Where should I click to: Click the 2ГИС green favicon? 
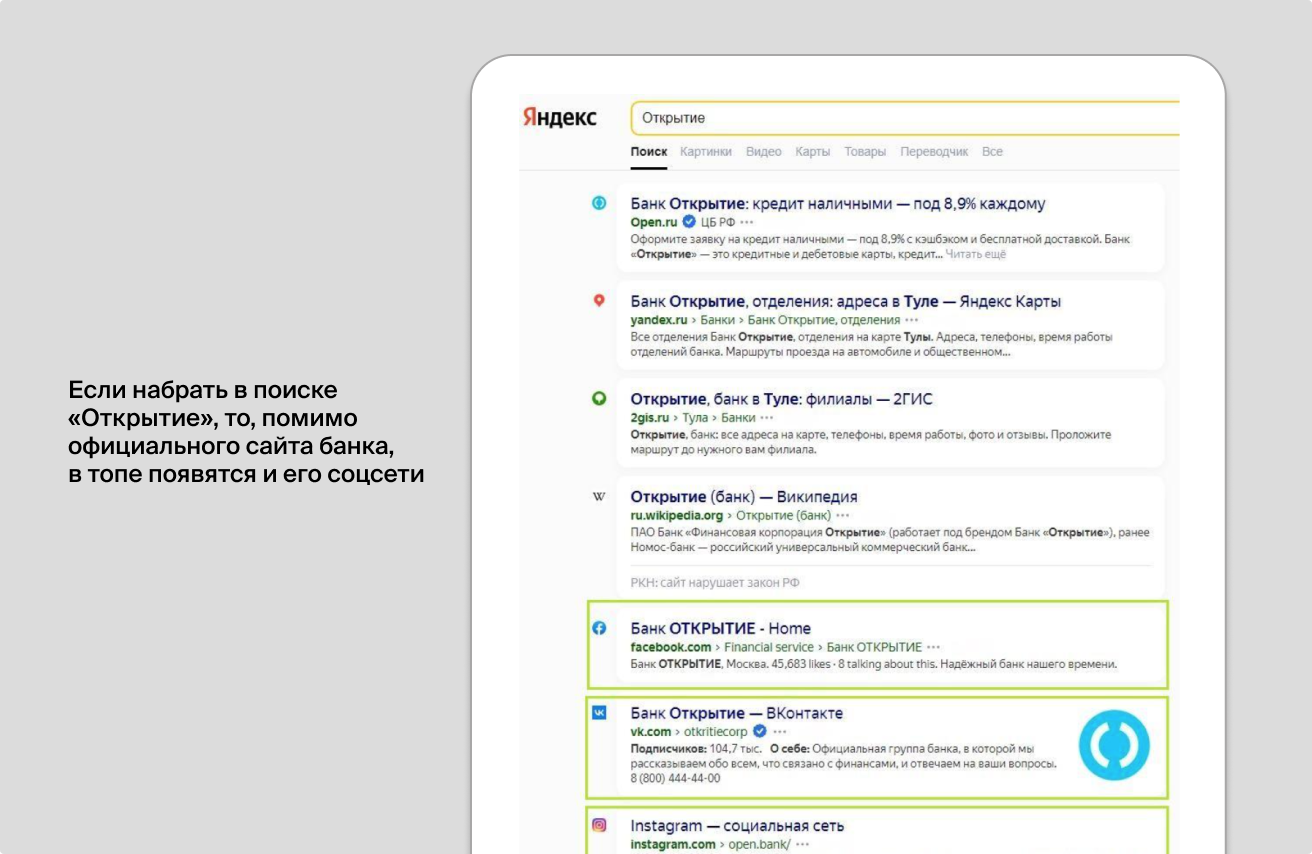599,398
